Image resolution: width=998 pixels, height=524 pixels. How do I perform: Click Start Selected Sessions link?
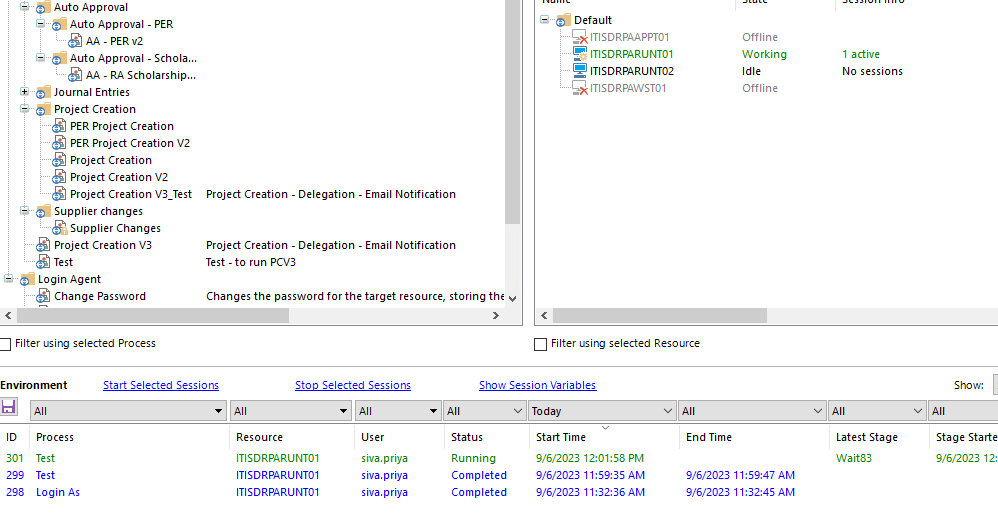(160, 385)
